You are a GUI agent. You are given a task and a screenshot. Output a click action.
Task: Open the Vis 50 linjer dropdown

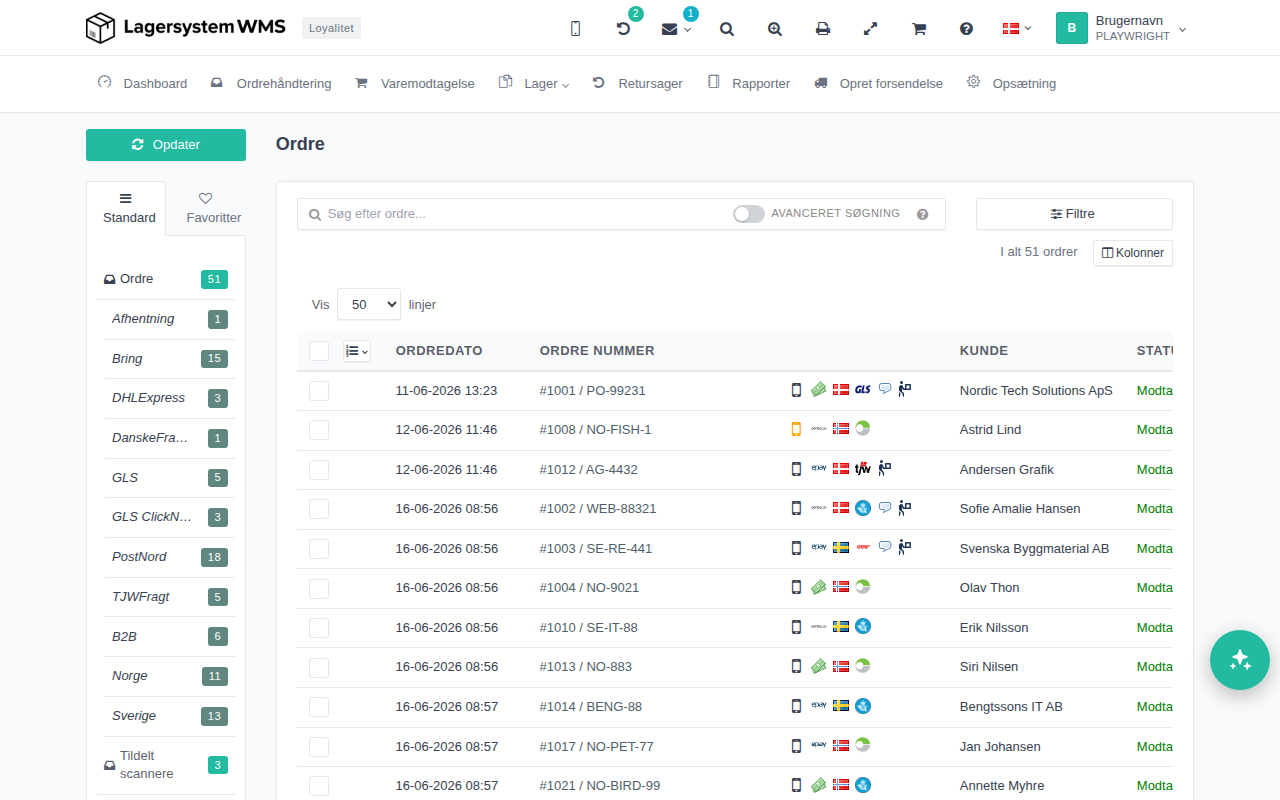pyautogui.click(x=369, y=304)
